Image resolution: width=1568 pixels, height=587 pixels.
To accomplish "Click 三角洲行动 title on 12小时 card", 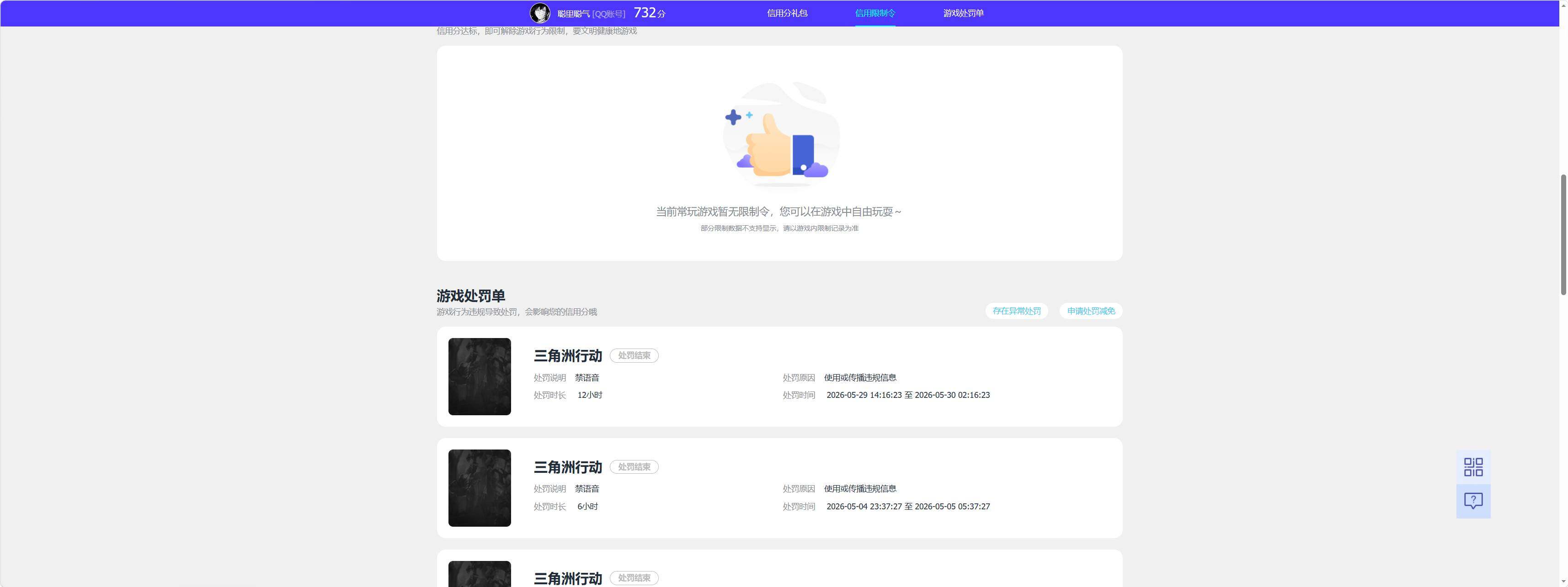I will point(568,356).
